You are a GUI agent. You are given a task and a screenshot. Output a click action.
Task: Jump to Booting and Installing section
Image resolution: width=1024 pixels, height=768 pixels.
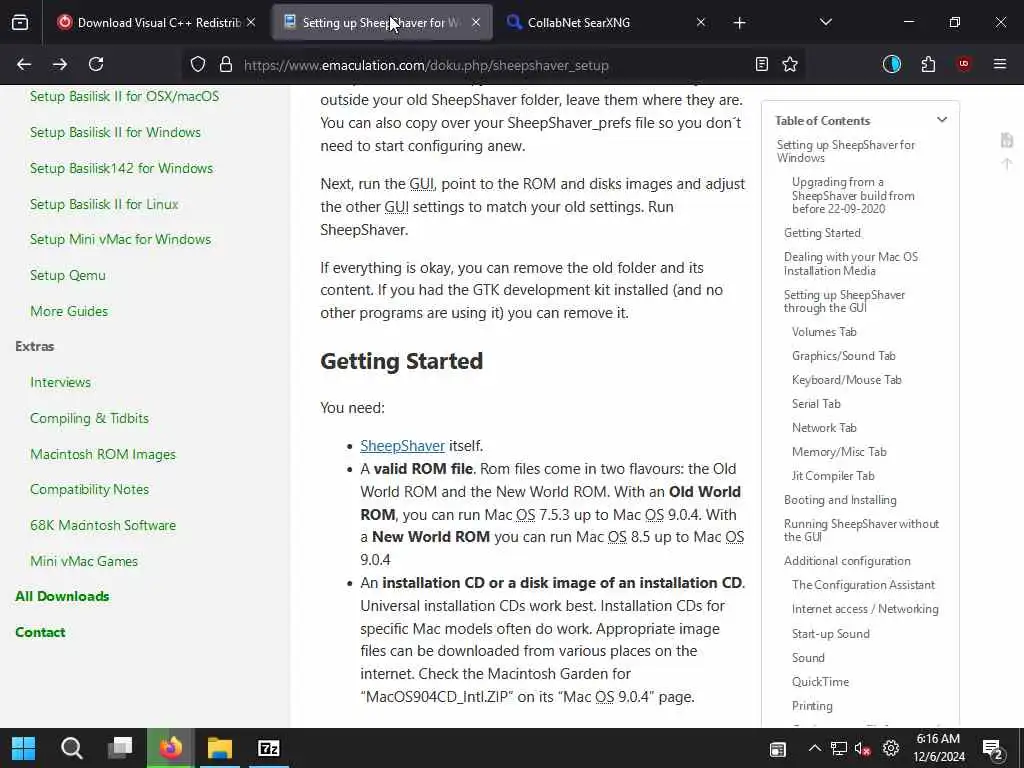pos(840,500)
